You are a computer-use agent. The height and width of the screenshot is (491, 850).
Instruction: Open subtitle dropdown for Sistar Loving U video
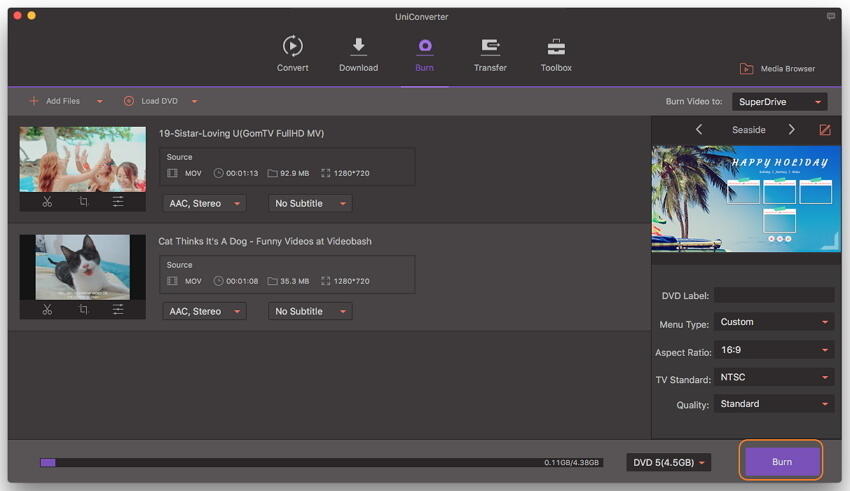pyautogui.click(x=310, y=204)
